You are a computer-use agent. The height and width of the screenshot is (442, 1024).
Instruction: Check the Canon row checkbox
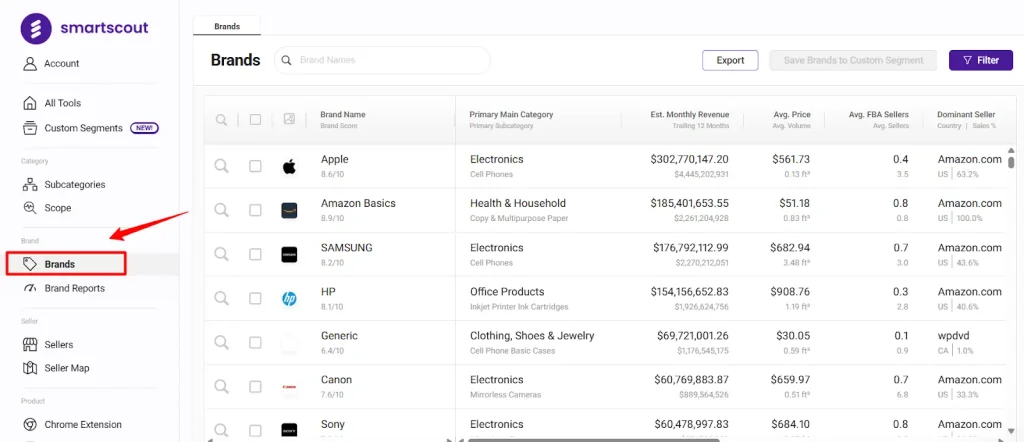255,387
